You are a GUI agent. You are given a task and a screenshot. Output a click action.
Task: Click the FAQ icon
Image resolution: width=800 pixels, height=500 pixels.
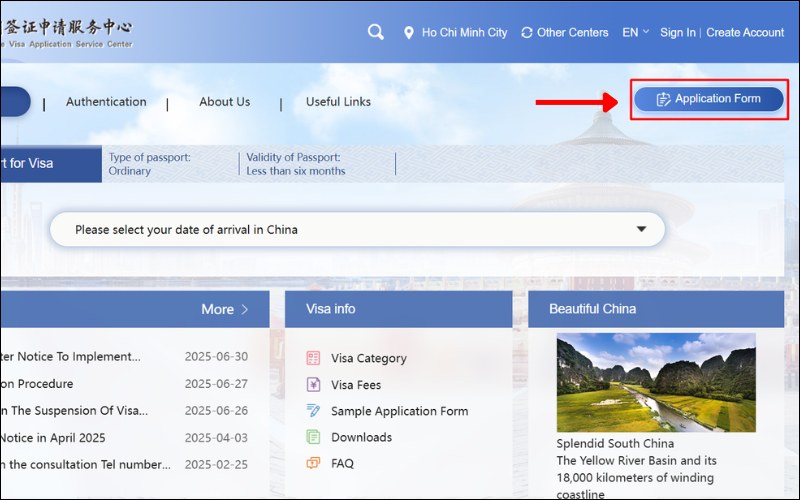tap(313, 463)
